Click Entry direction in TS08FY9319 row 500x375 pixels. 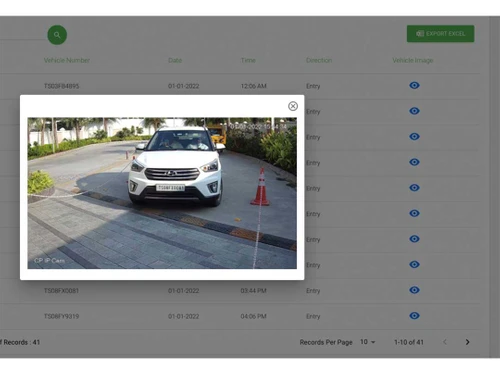[x=313, y=316]
